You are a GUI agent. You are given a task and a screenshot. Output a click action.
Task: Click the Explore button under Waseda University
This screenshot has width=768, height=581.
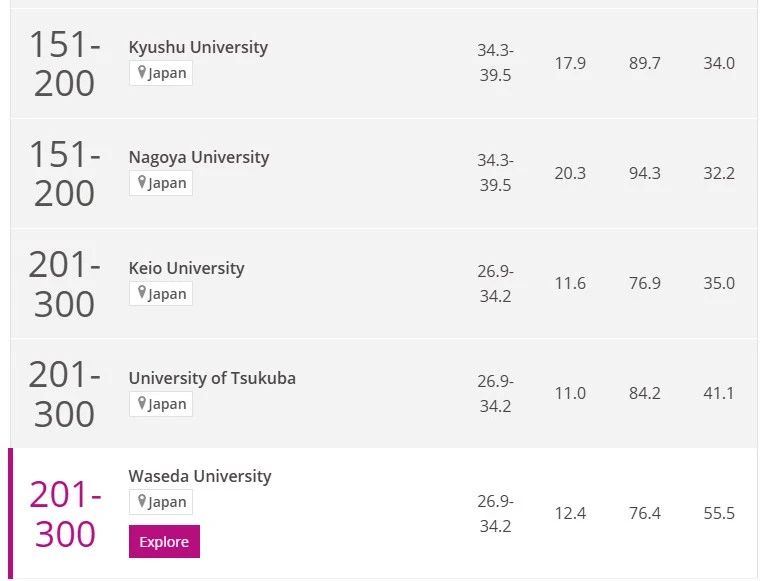pyautogui.click(x=164, y=541)
